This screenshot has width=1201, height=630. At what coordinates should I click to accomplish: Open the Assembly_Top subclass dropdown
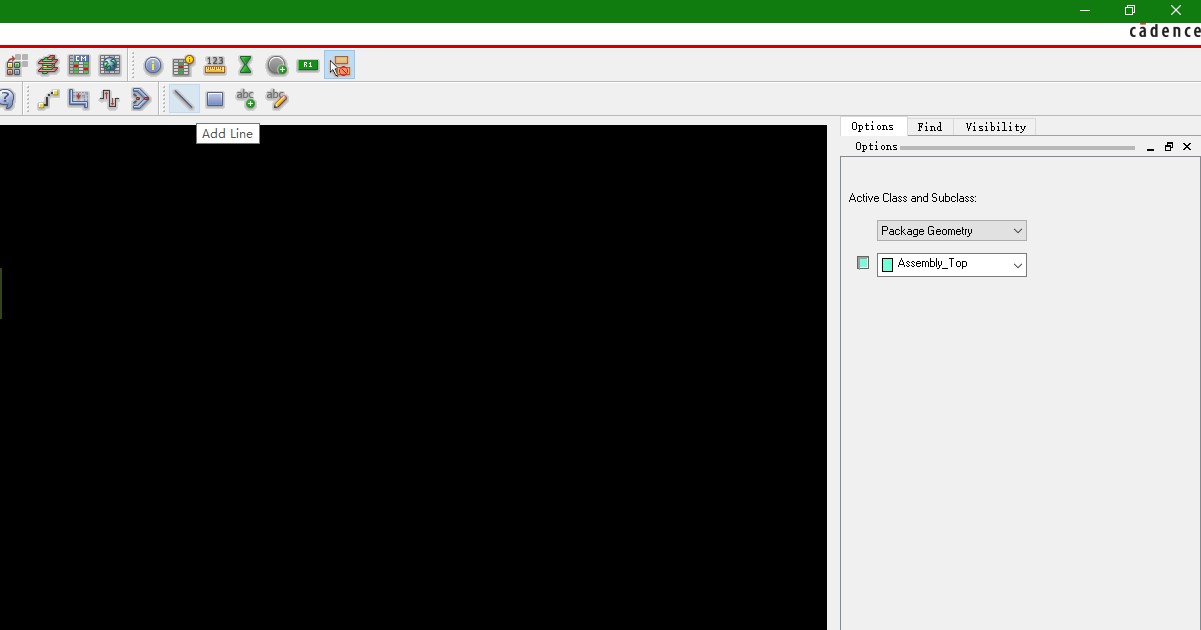(952, 264)
